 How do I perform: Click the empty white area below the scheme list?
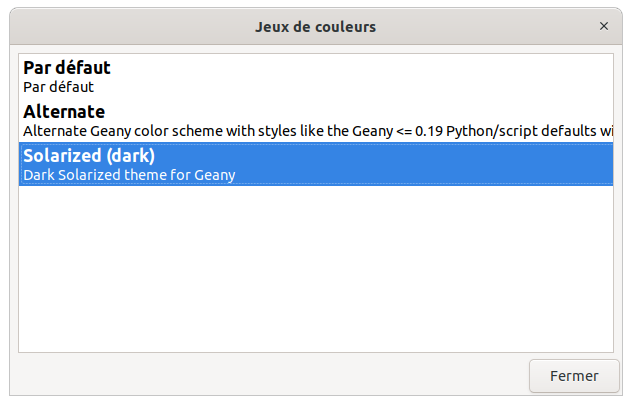point(316,269)
